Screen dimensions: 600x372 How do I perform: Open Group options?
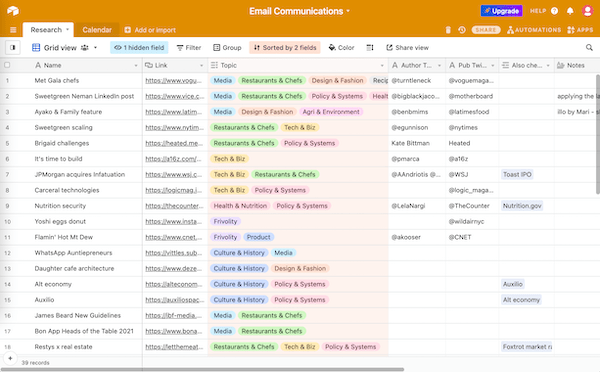(x=227, y=47)
